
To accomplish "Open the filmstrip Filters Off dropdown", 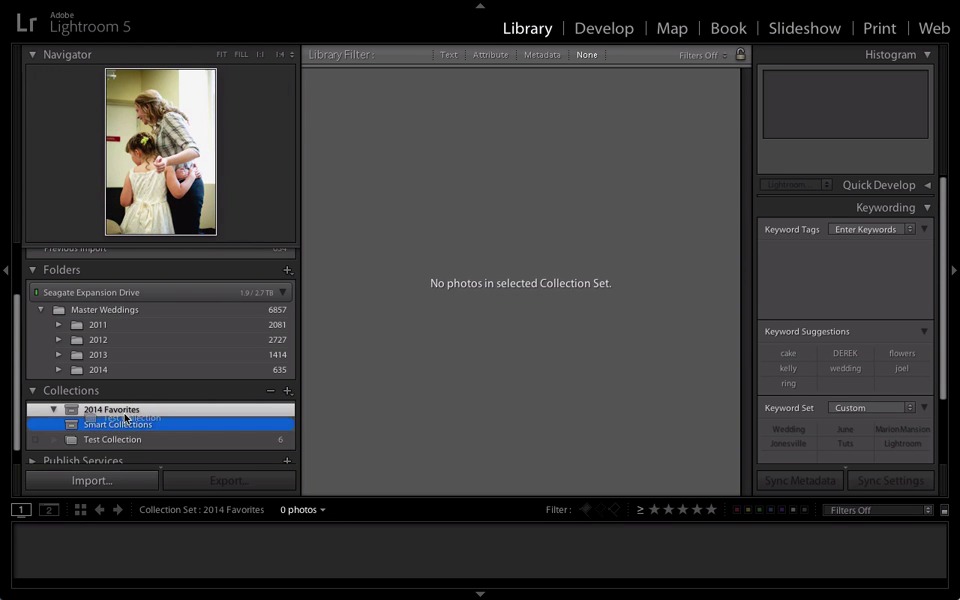I will 878,510.
